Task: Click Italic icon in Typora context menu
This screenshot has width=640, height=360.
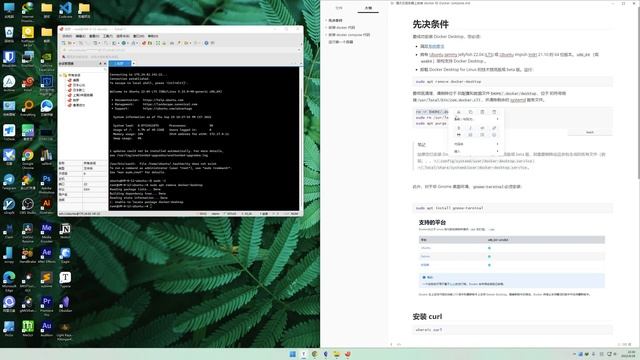Action: [470, 128]
